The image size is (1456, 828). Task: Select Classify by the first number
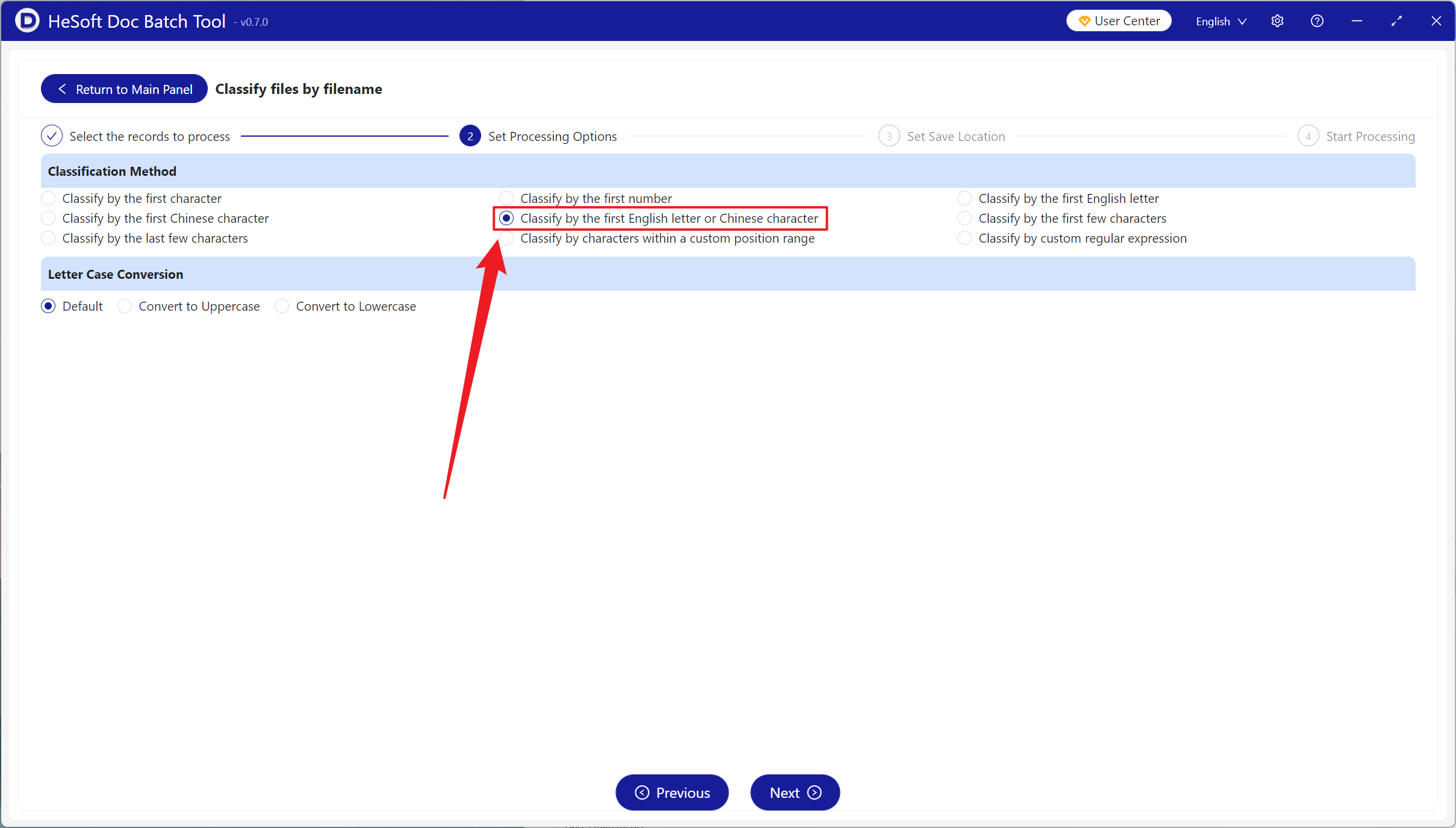[x=585, y=198]
